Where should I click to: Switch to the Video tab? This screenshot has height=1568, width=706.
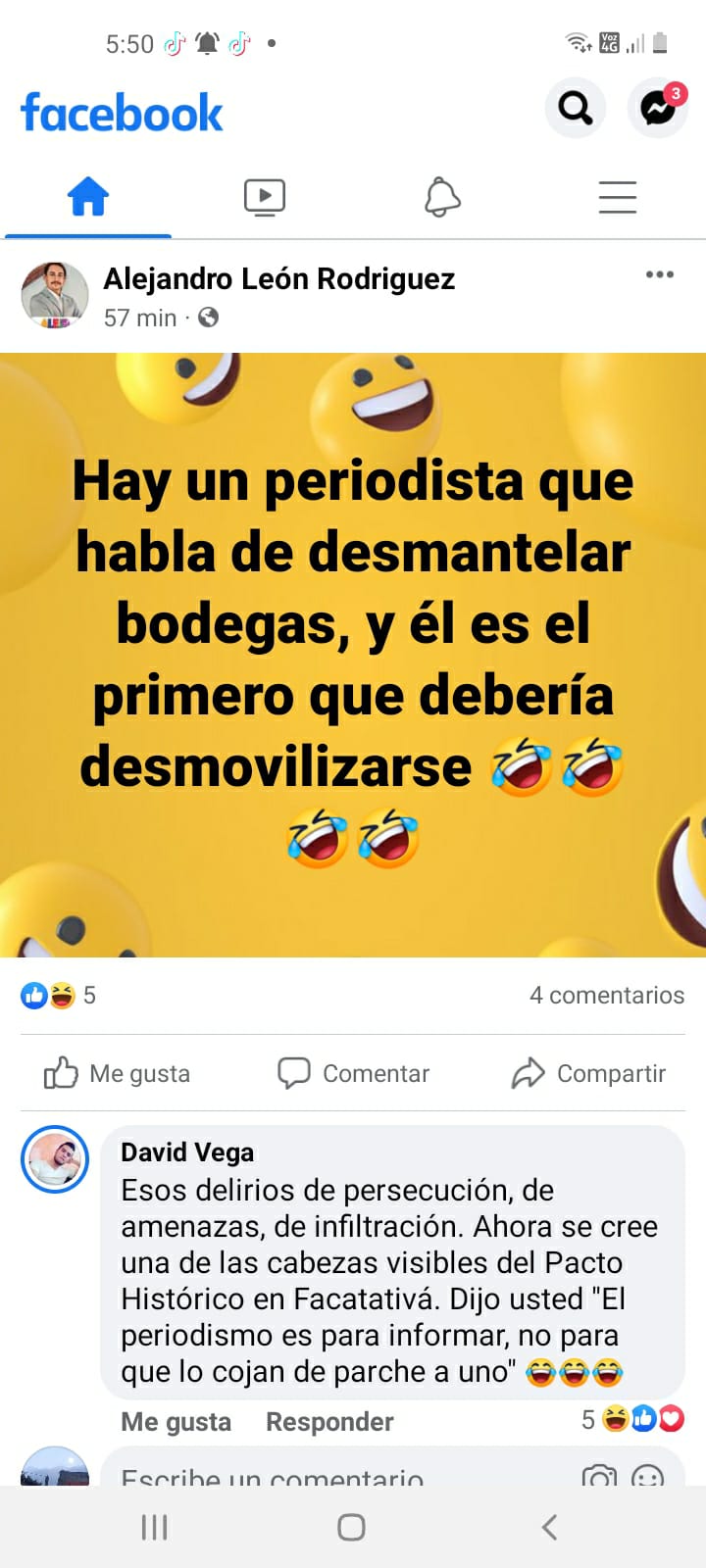click(x=265, y=197)
